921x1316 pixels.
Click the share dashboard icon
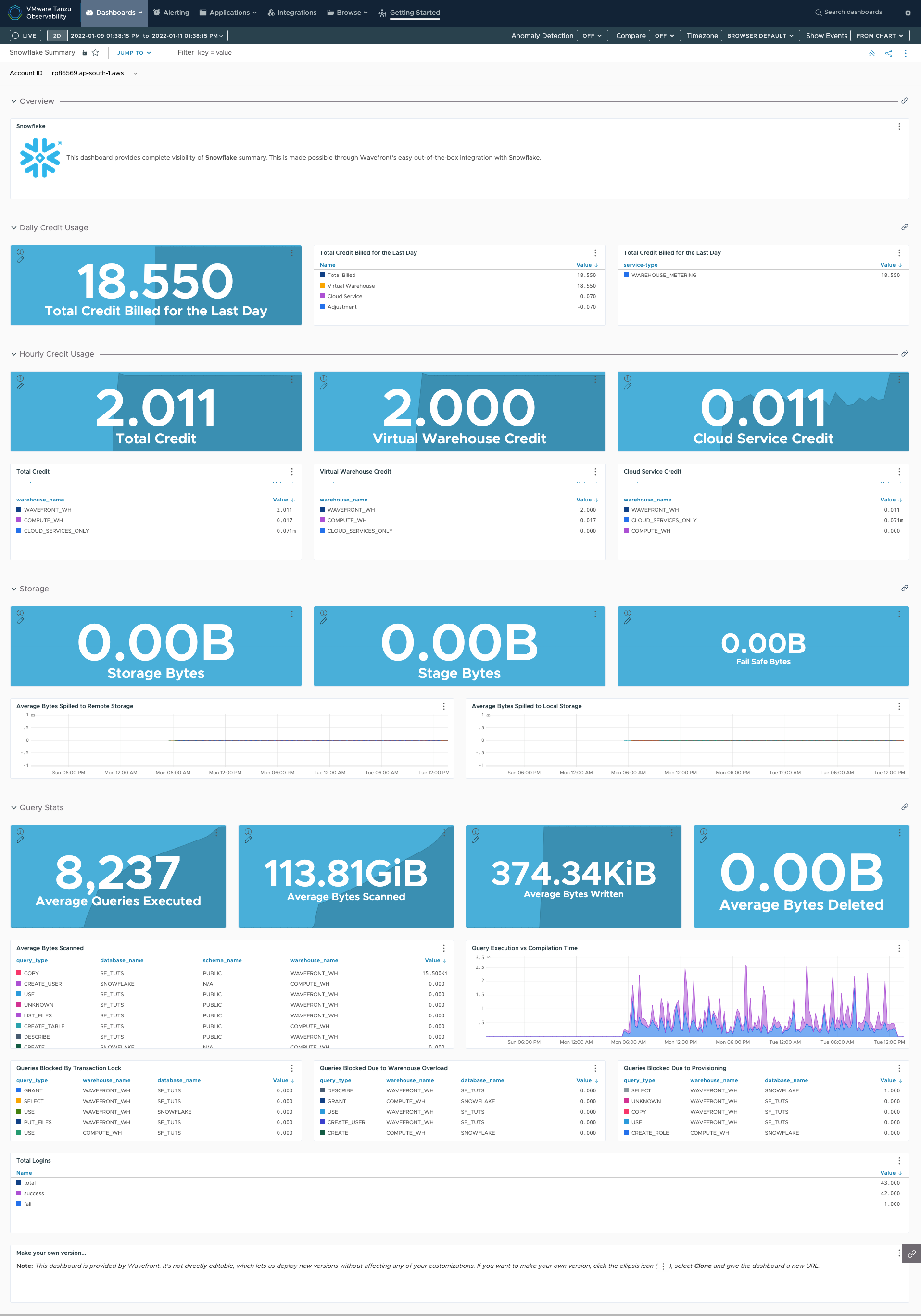[x=888, y=53]
